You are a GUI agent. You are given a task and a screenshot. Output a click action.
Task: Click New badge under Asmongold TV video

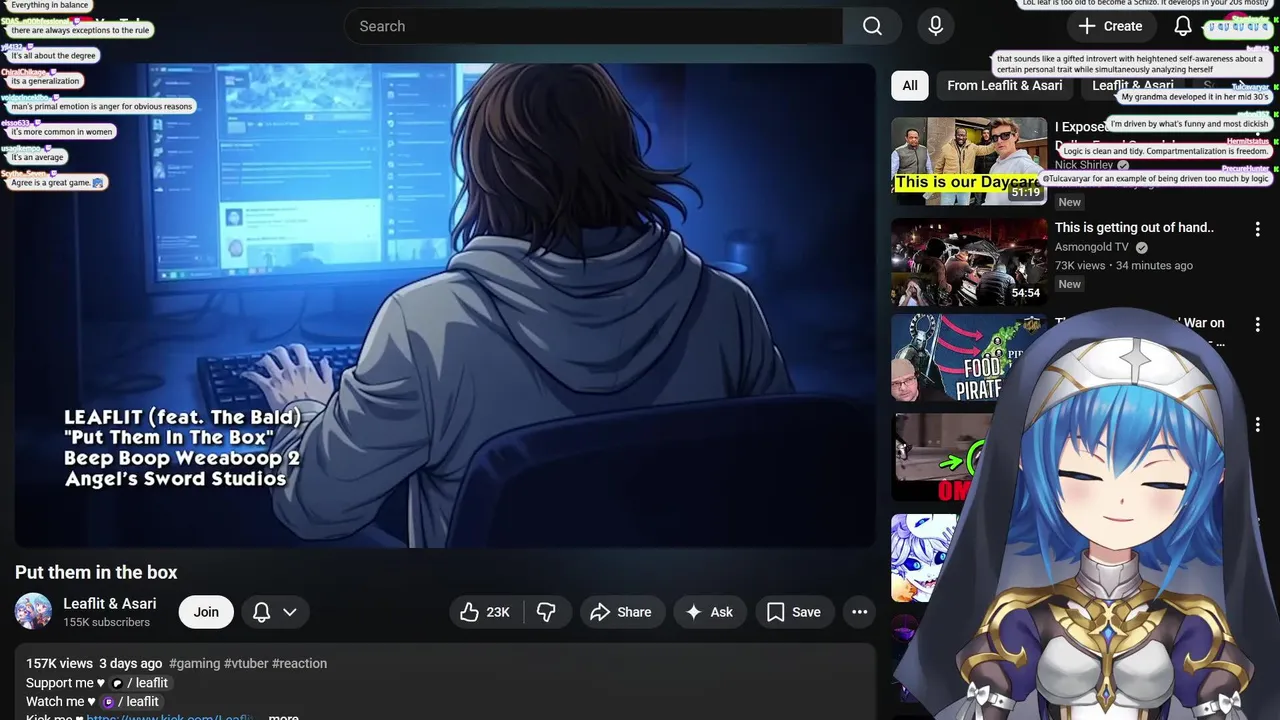click(x=1069, y=284)
